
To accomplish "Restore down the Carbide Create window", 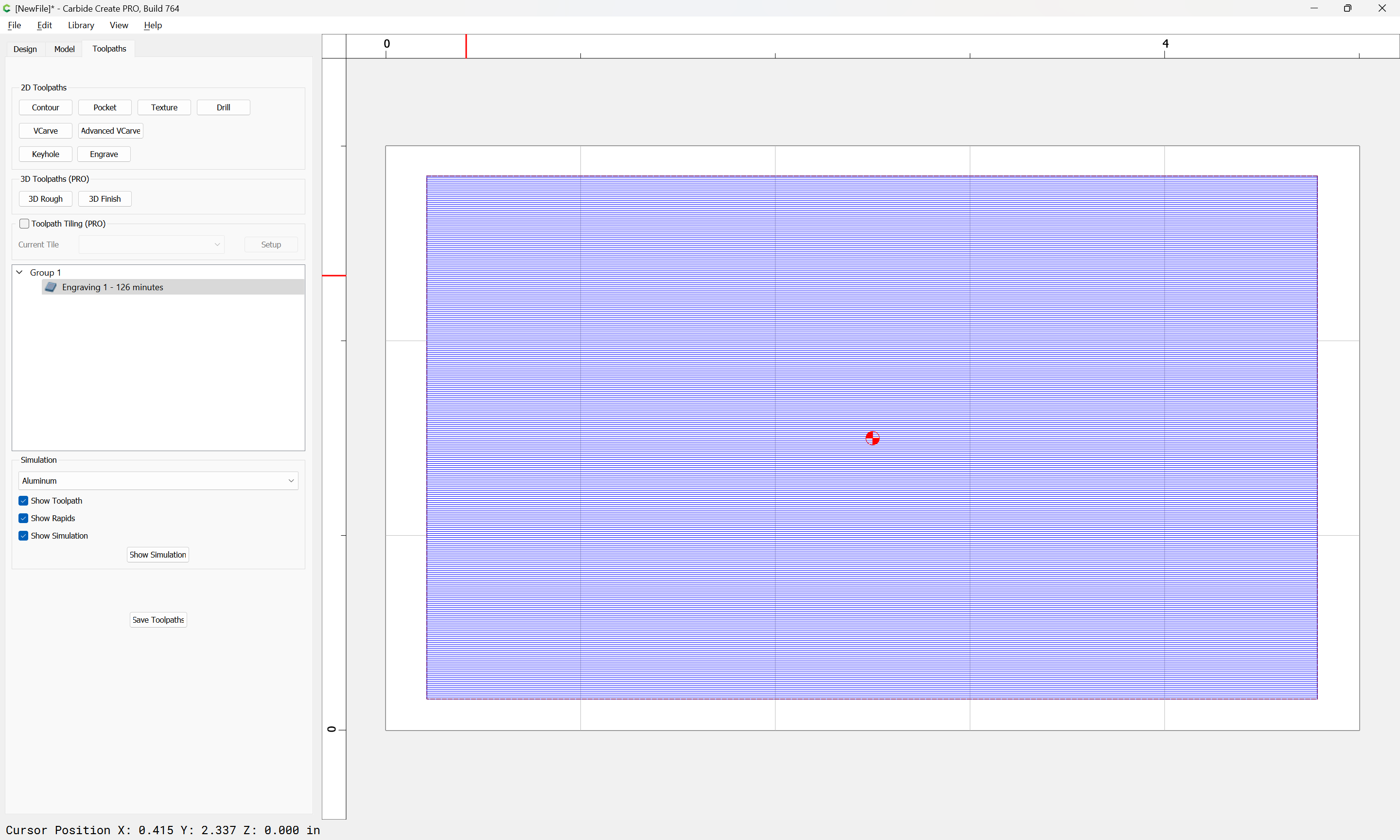I will coord(1348,8).
